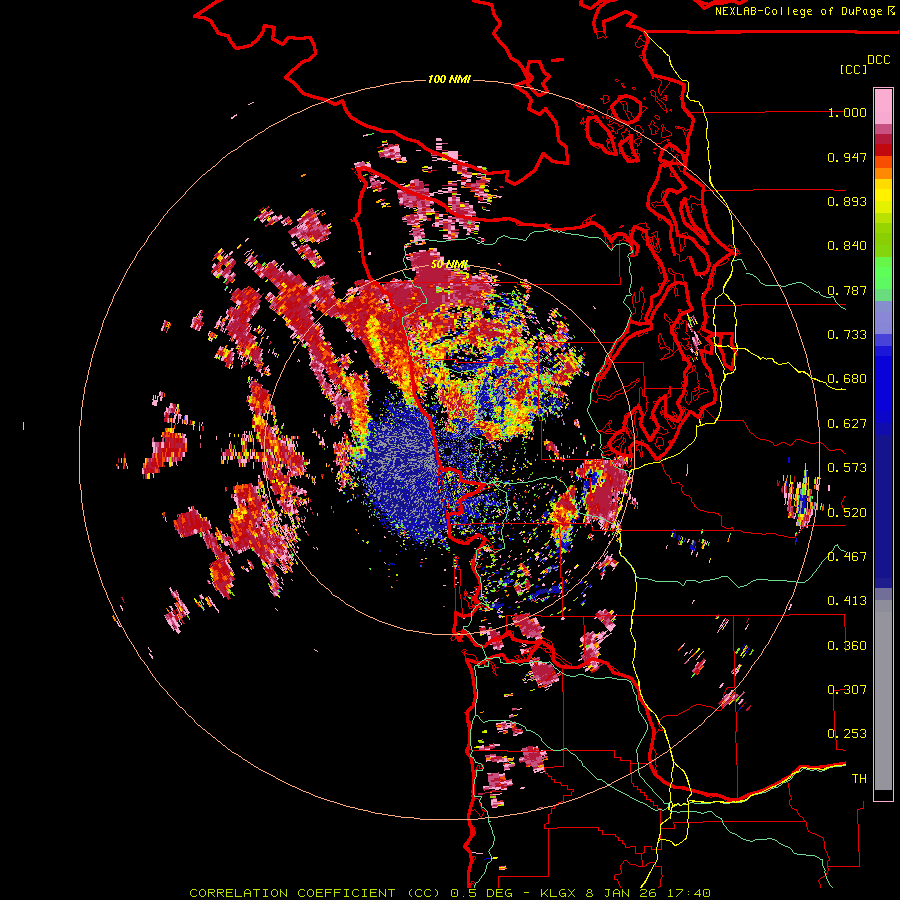
Task: Select the 0.840 scale value
Action: (847, 246)
